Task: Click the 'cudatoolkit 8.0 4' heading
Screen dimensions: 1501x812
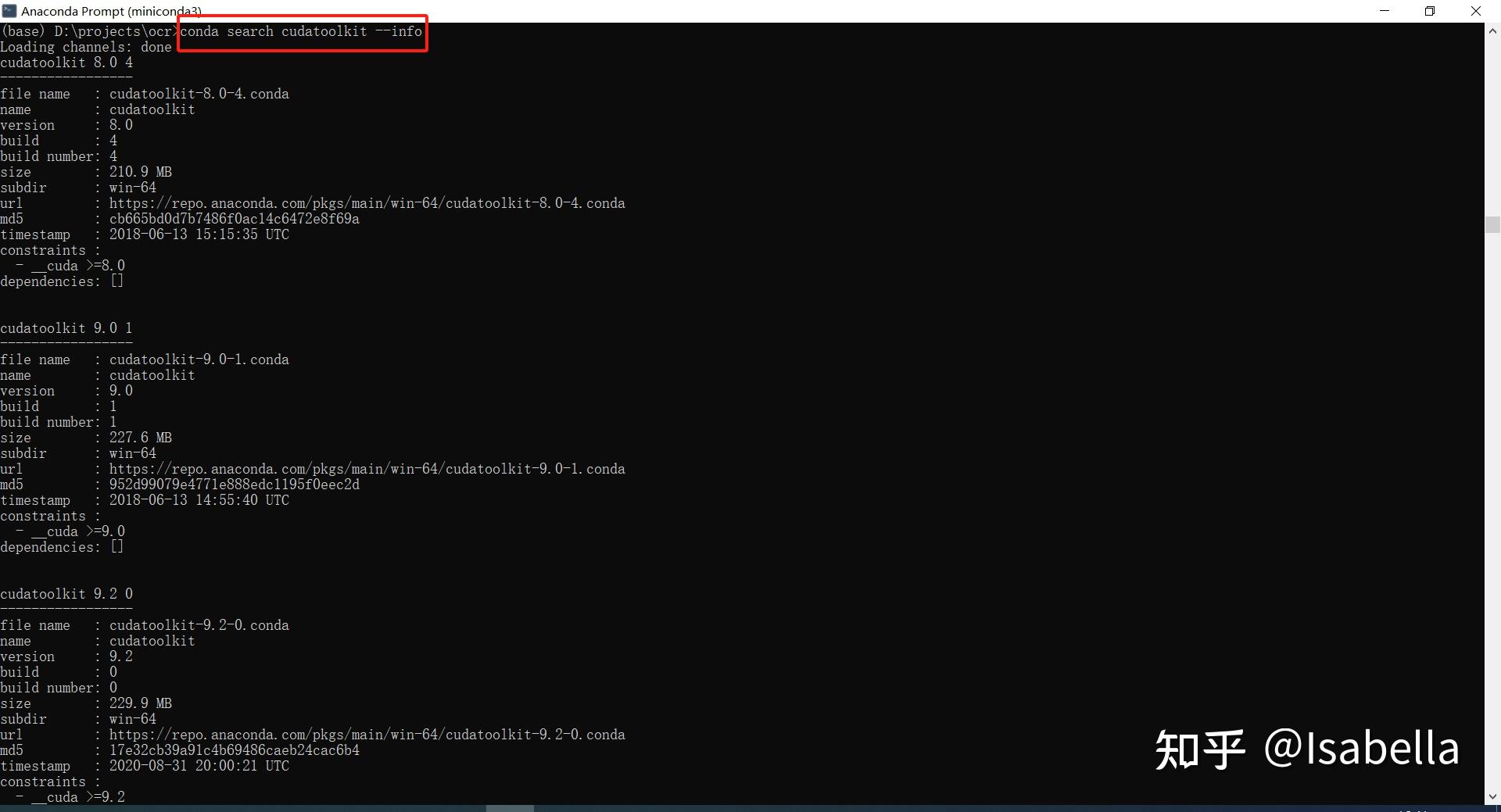Action: 66,63
